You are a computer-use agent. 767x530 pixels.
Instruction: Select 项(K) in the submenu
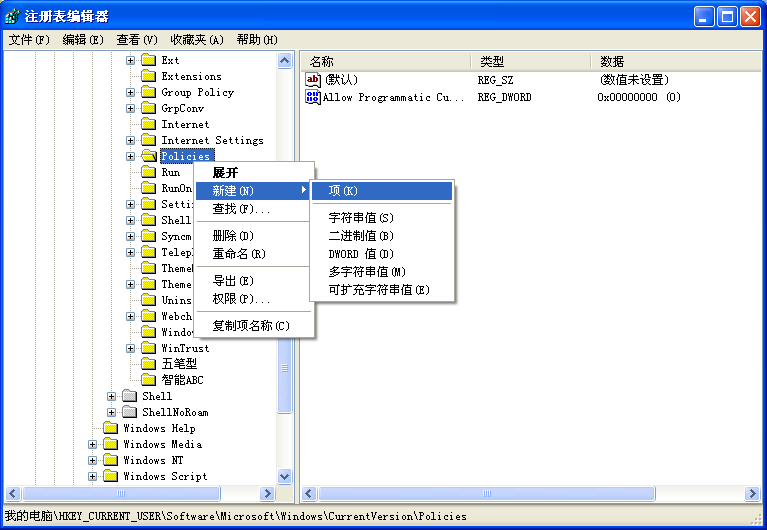(382, 191)
